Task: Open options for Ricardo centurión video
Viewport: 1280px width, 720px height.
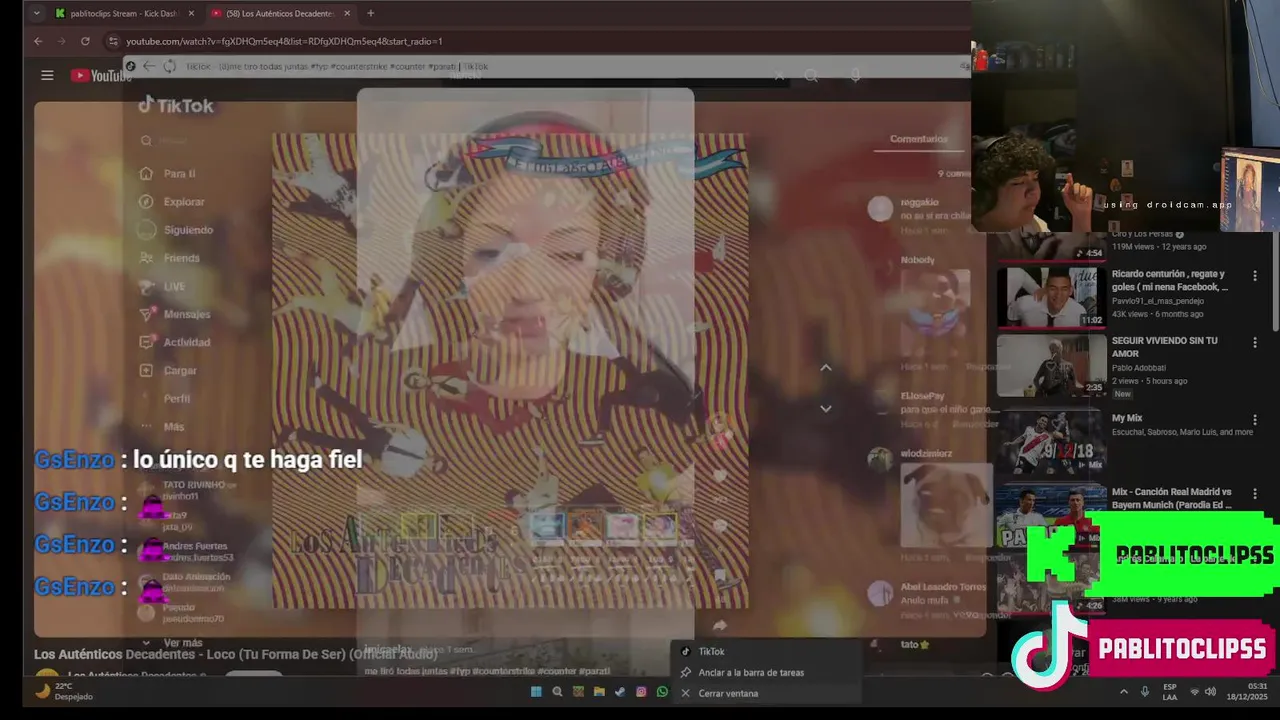Action: point(1255,275)
